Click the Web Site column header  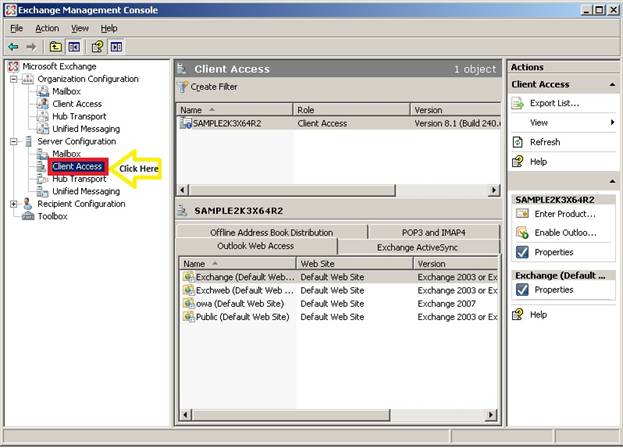point(355,263)
